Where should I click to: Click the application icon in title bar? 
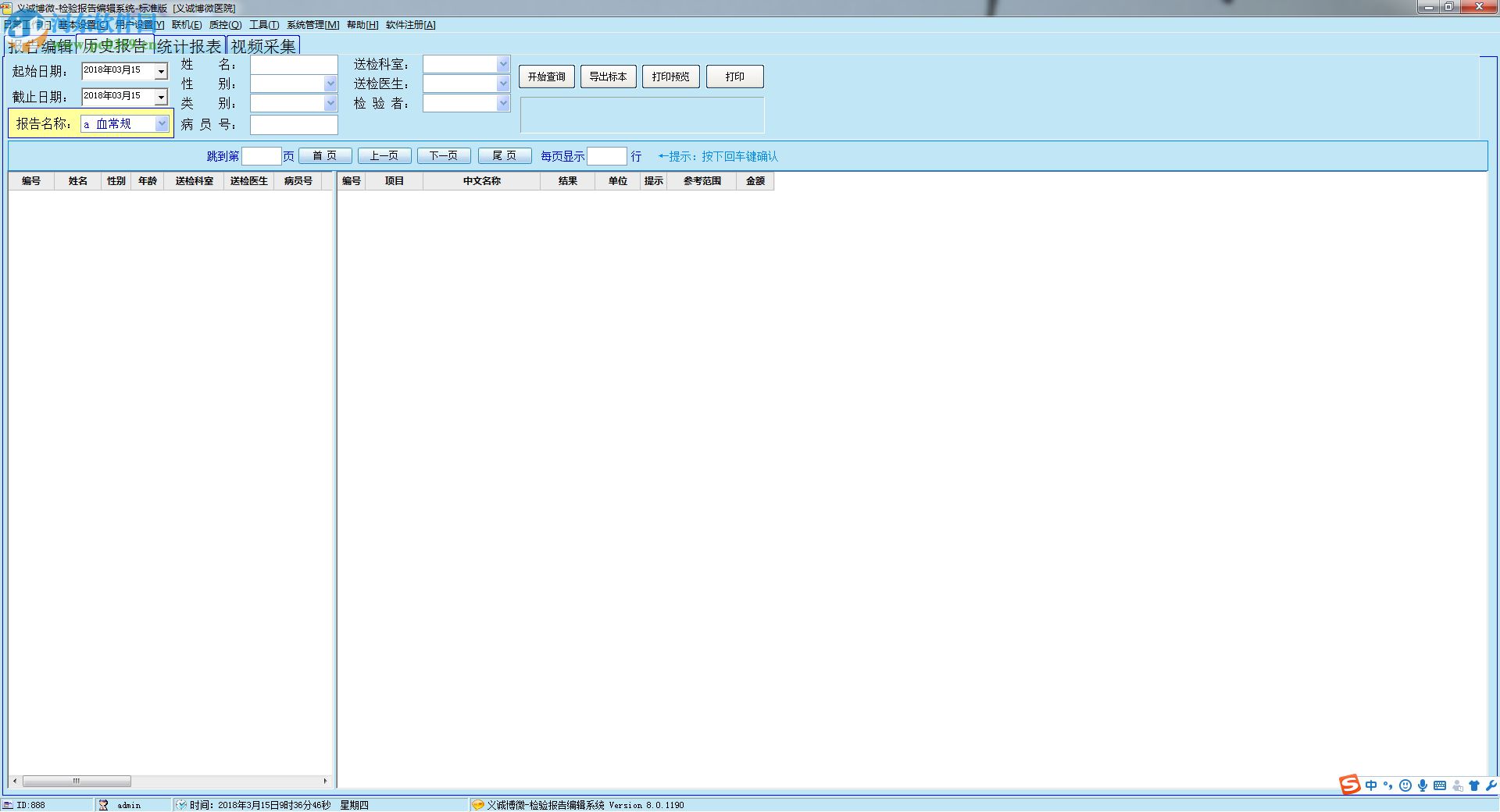tap(7, 8)
